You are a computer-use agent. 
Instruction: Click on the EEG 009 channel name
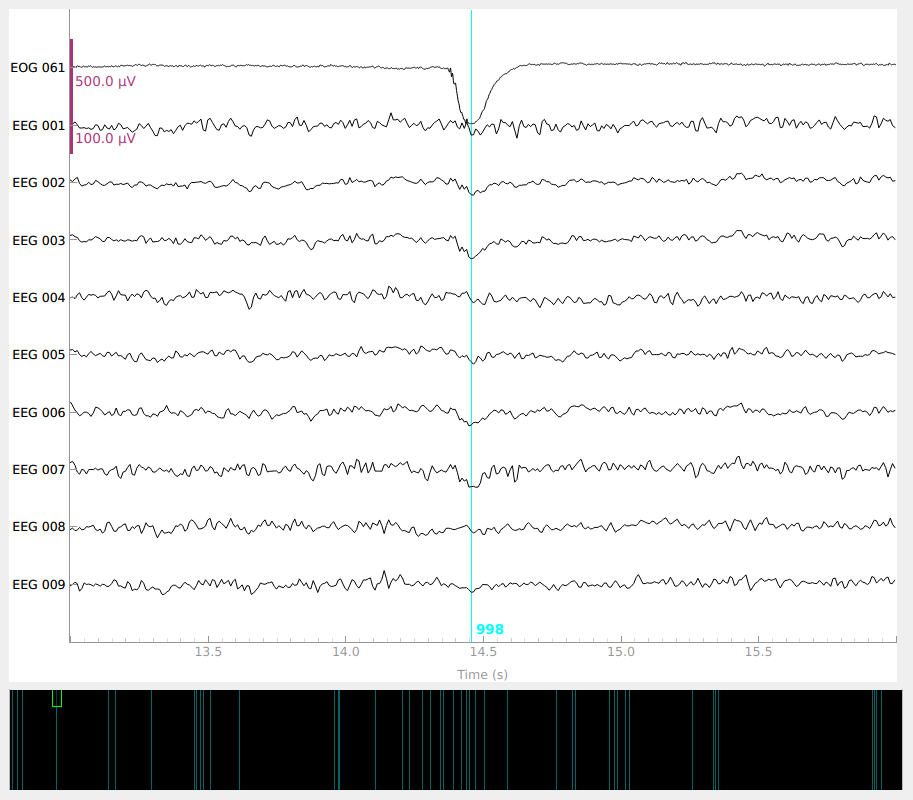38,585
